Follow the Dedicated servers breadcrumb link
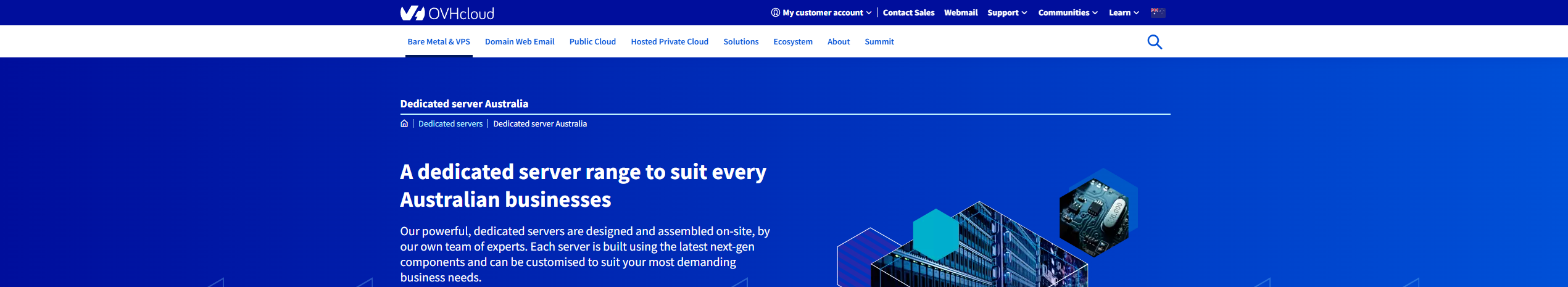The image size is (1568, 287). click(450, 124)
